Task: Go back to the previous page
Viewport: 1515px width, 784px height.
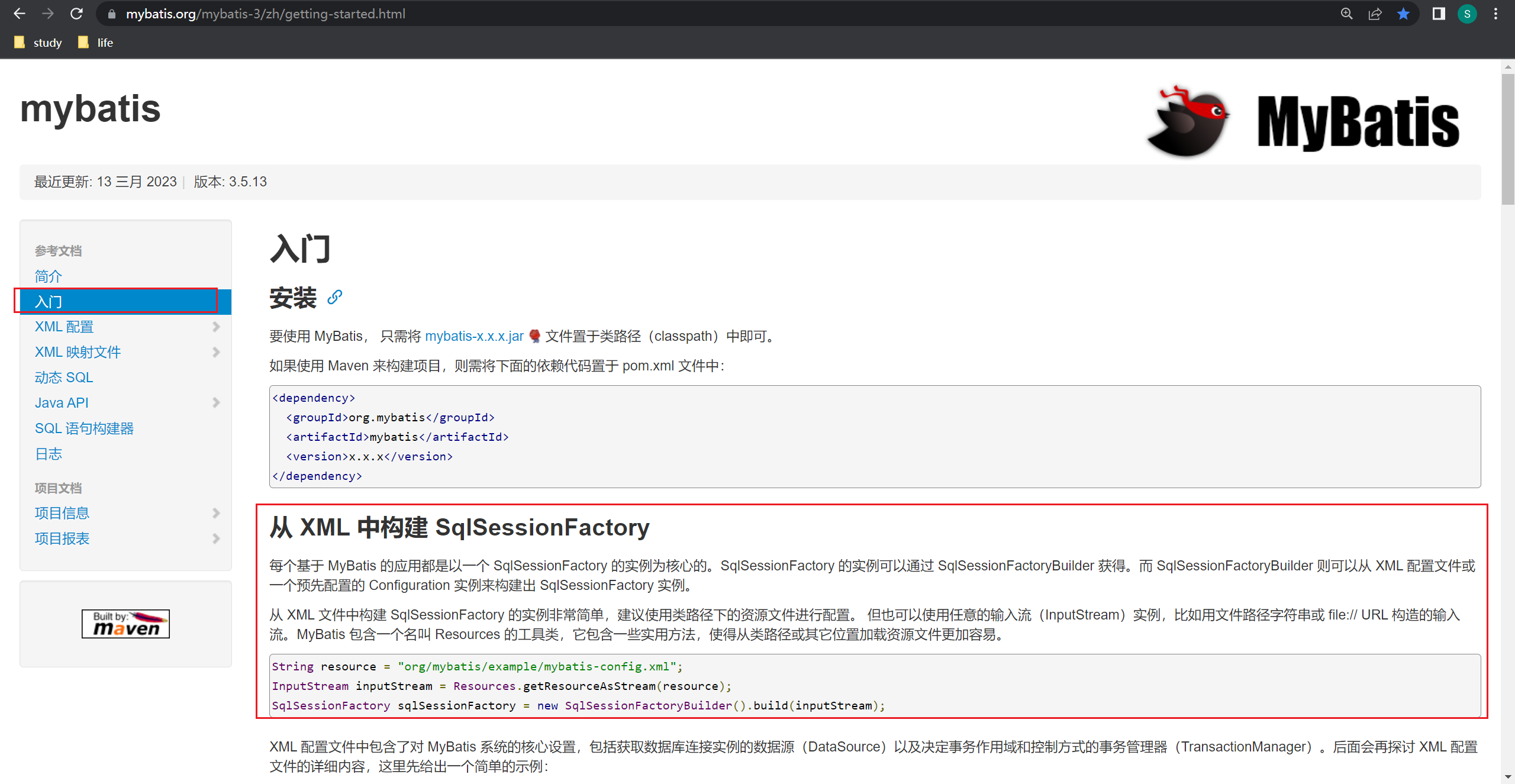Action: pyautogui.click(x=20, y=14)
